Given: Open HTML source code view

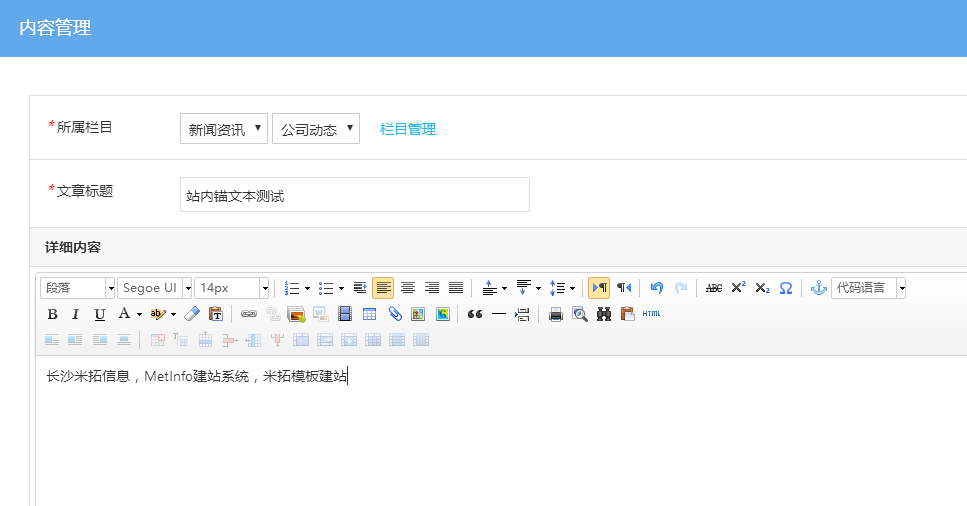Looking at the screenshot, I should (x=651, y=314).
